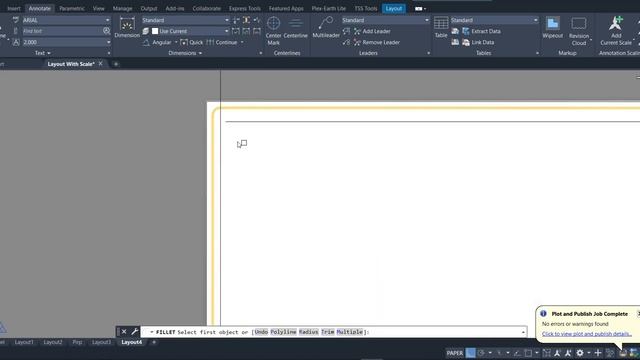This screenshot has width=640, height=360.
Task: Open ARIAL text style dropdown
Action: pos(108,20)
